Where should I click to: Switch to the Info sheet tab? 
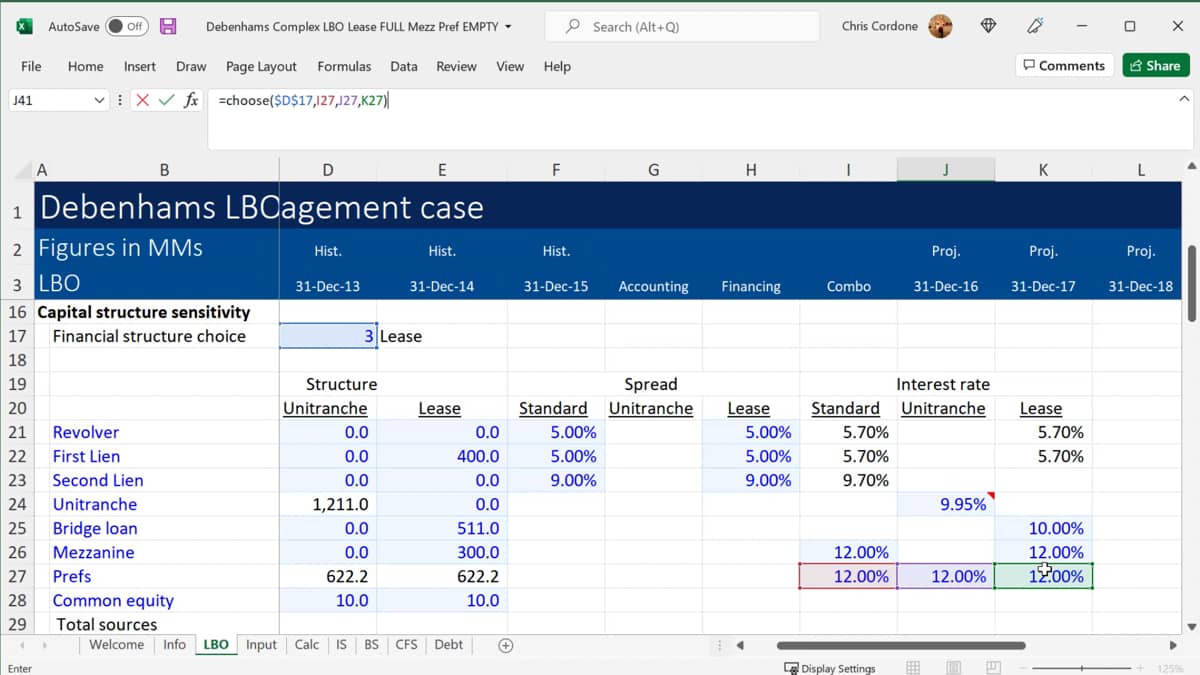174,645
